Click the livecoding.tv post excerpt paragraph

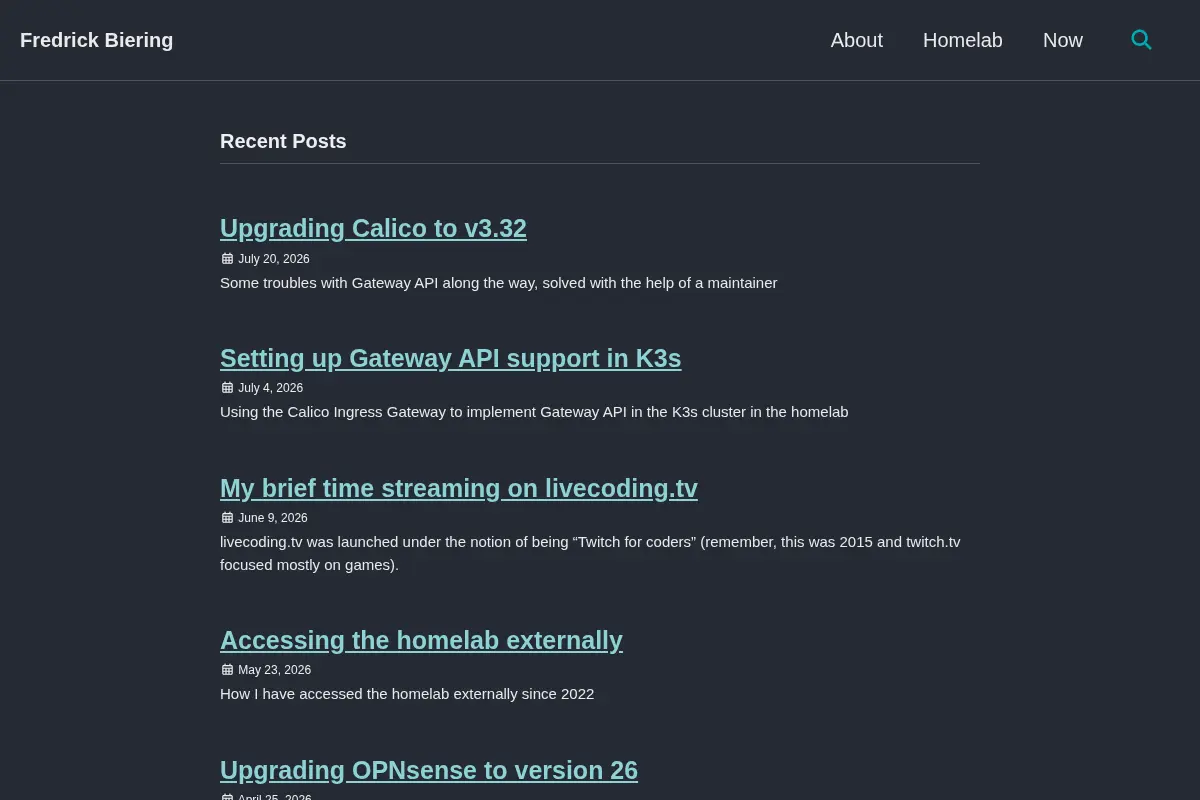pos(590,553)
